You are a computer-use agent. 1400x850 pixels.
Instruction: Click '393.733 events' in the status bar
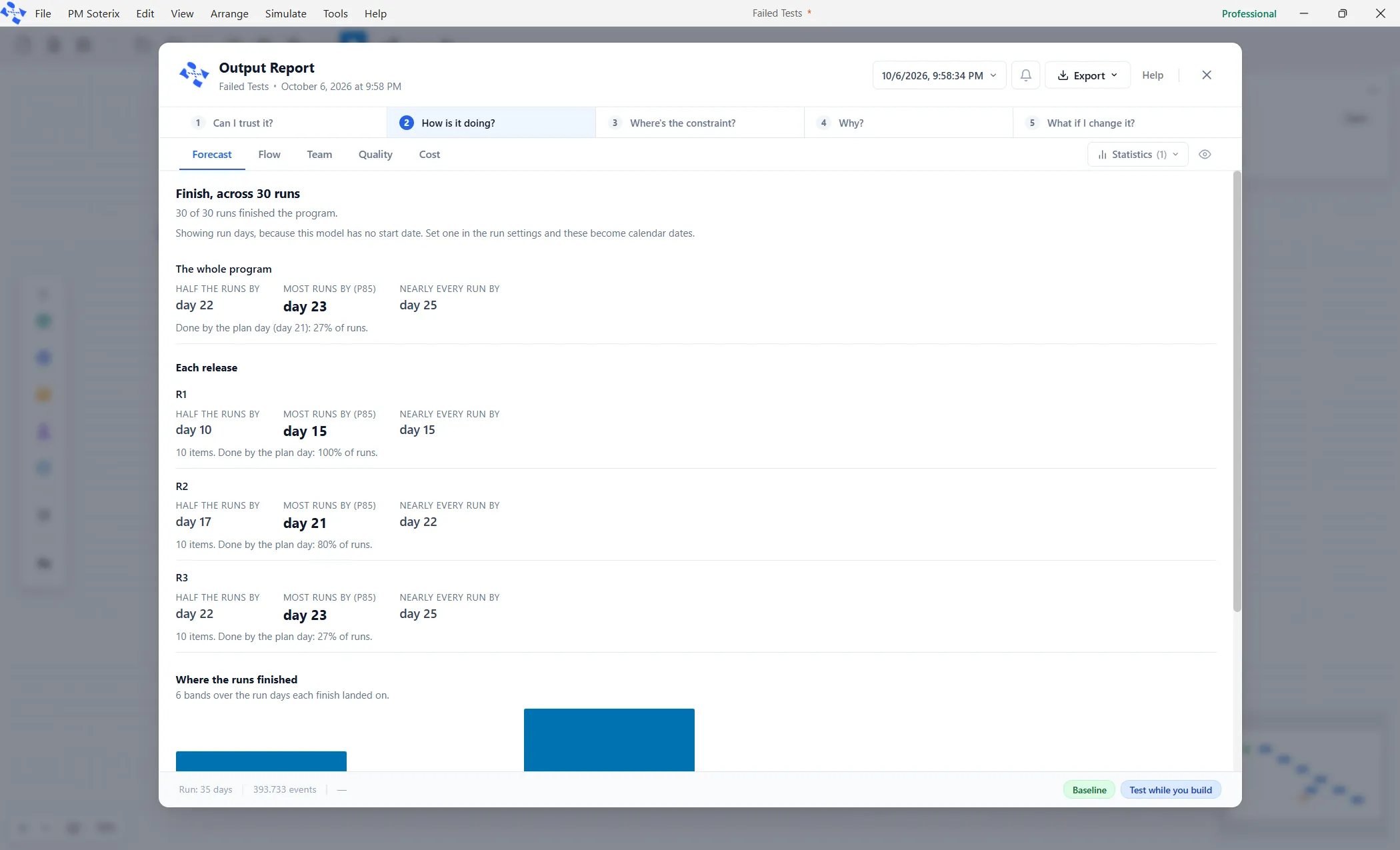click(285, 790)
